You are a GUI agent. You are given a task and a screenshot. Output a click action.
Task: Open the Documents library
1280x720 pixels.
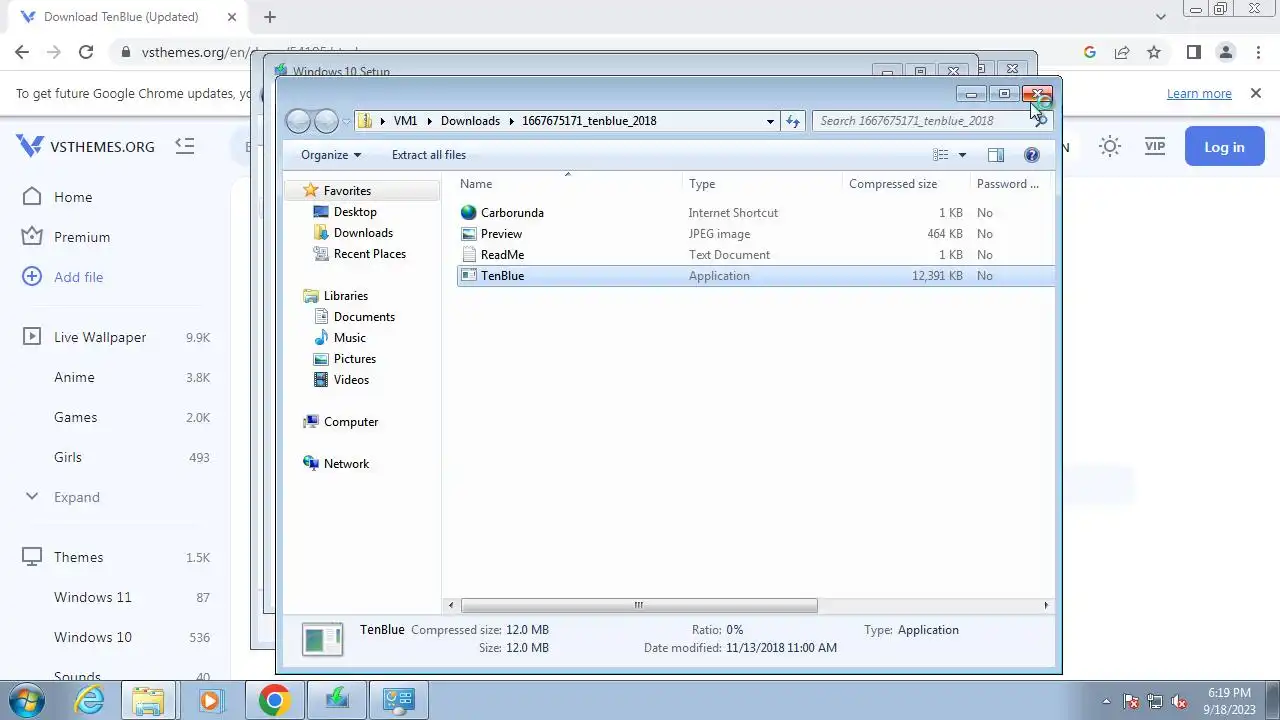(364, 317)
